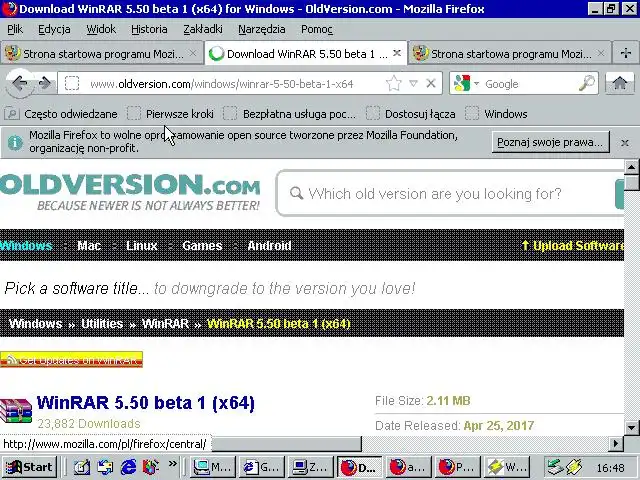This screenshot has width=640, height=480.
Task: Open the Windows Start button
Action: click(x=29, y=467)
